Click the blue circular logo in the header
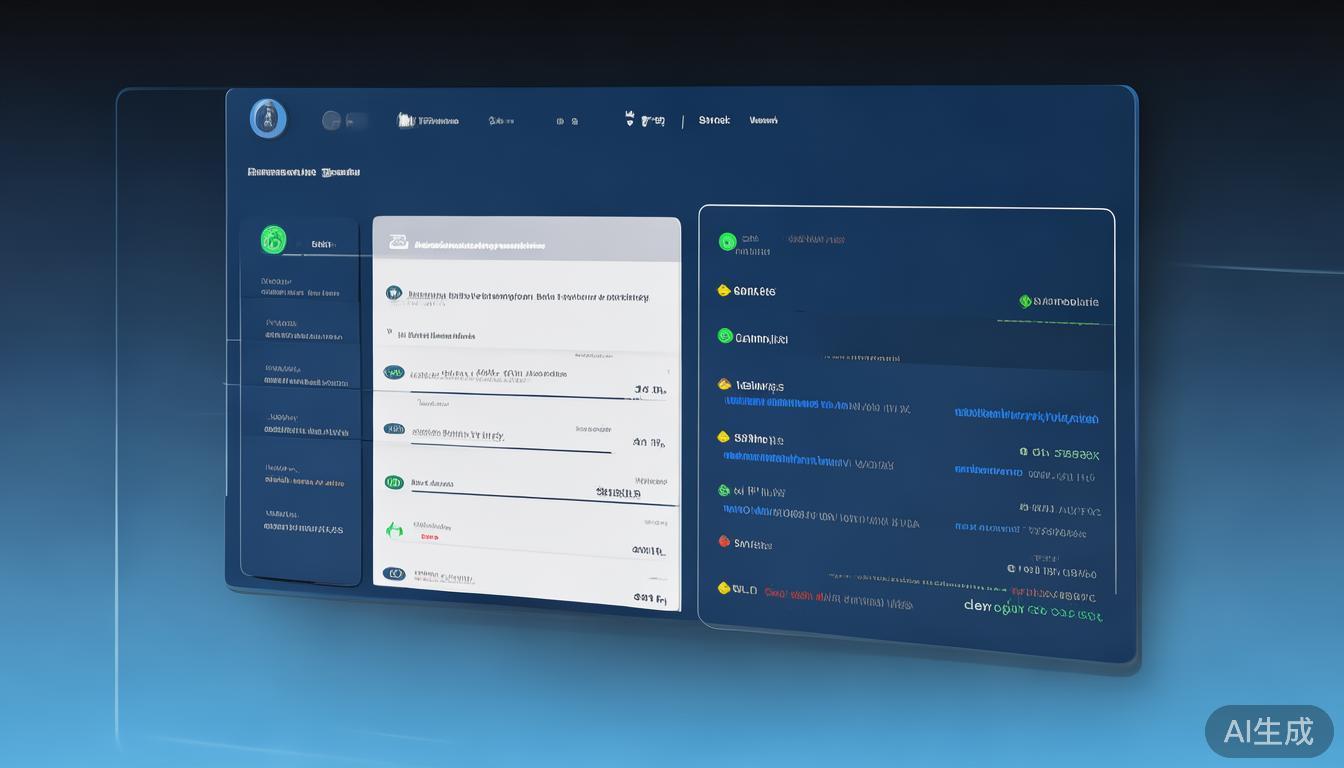The image size is (1344, 768). [268, 119]
